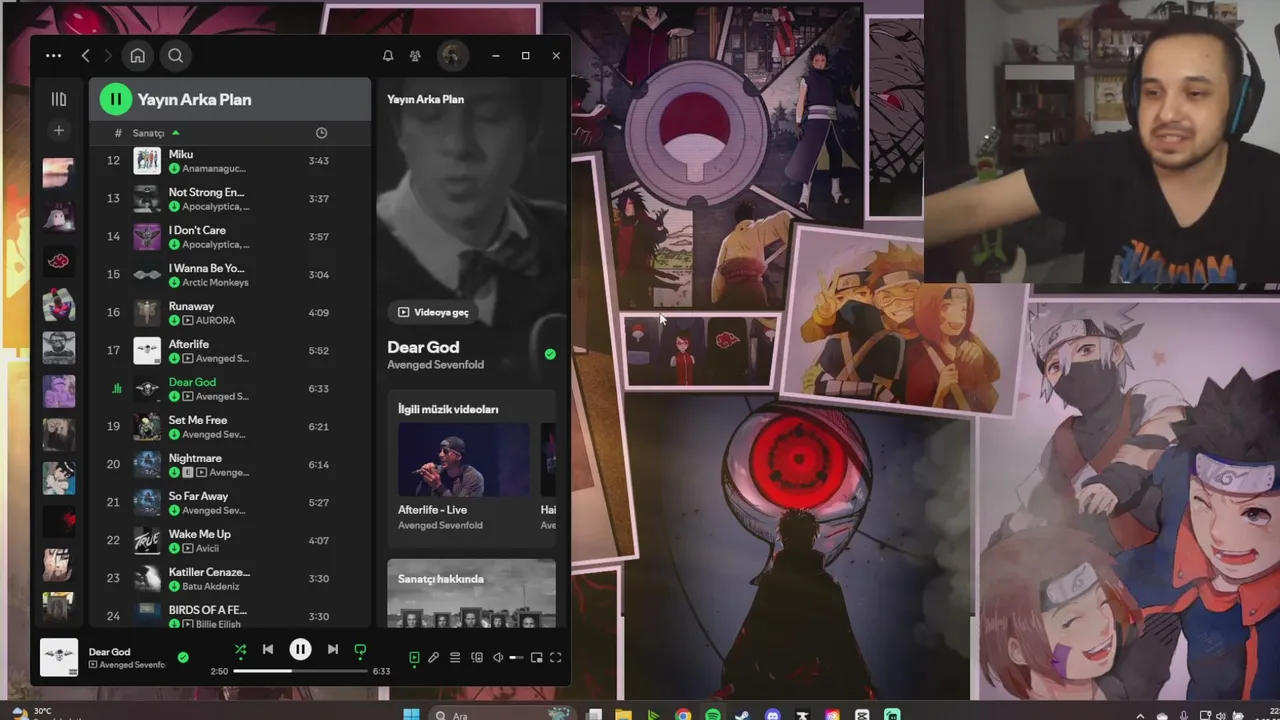Select the Runaway track by AURORA

tap(231, 312)
